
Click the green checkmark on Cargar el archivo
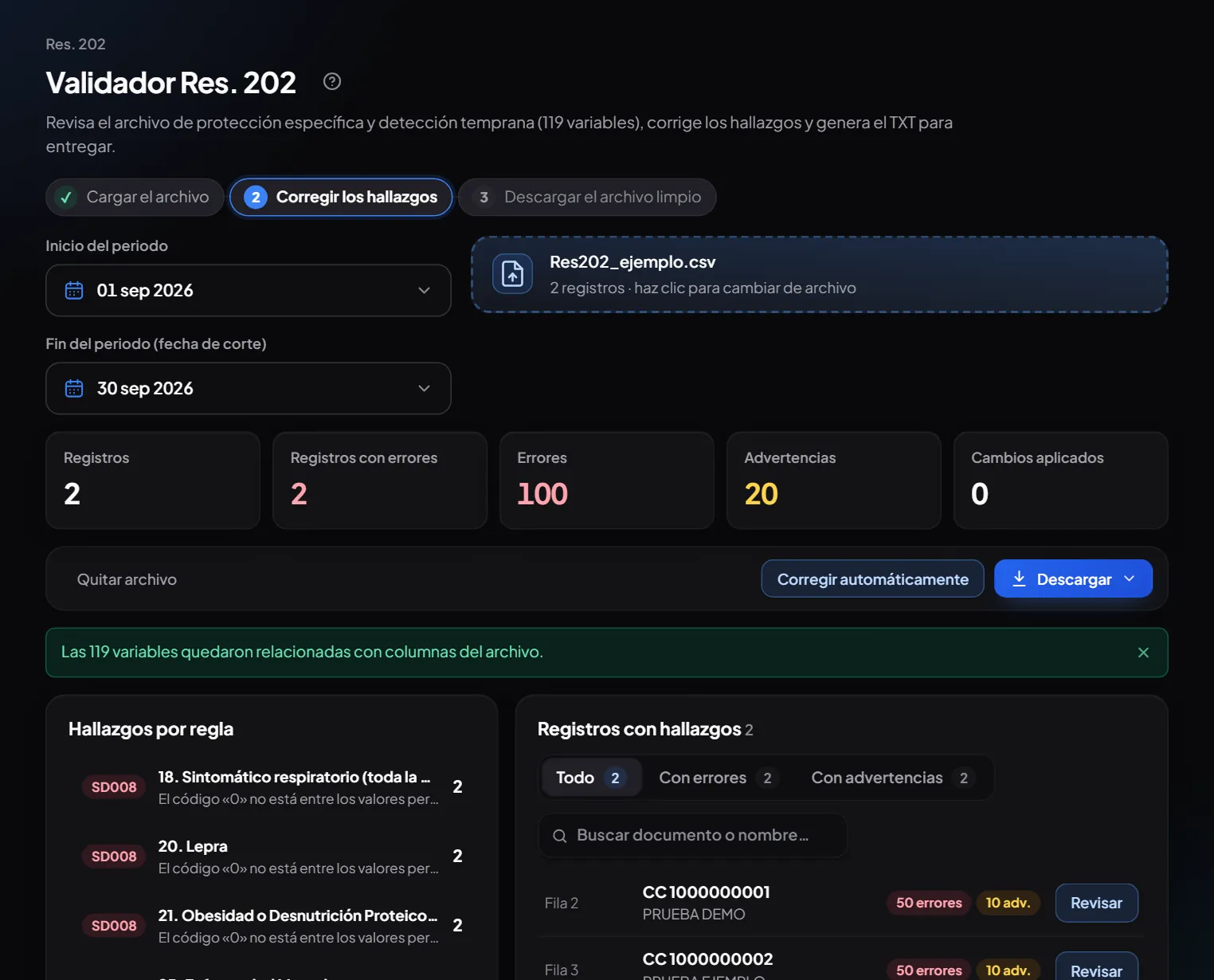coord(66,197)
